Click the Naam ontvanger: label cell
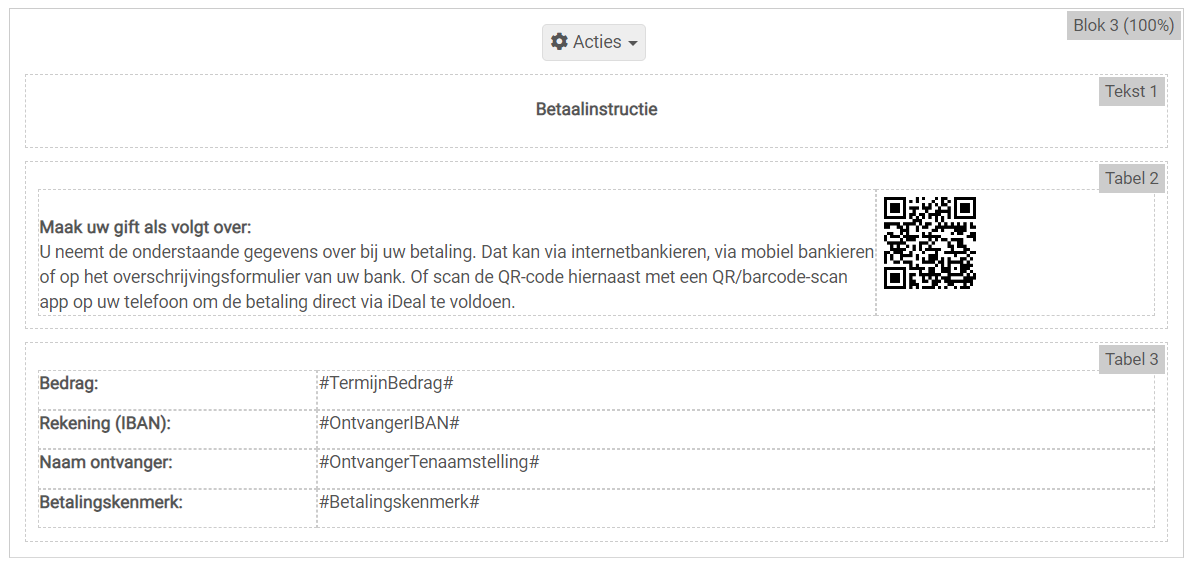Screen dimensions: 1191x567 [x=106, y=462]
